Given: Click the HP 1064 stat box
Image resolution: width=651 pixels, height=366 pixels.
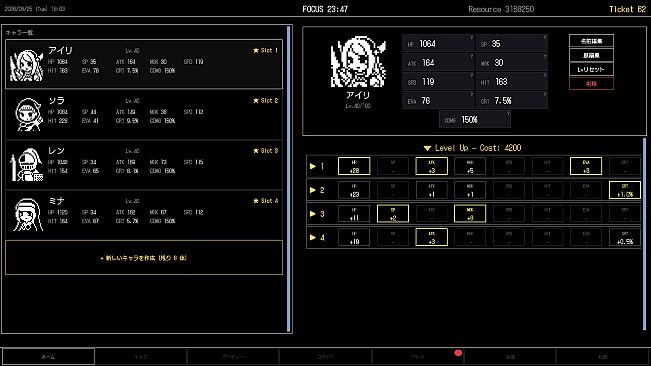Looking at the screenshot, I should [x=438, y=44].
